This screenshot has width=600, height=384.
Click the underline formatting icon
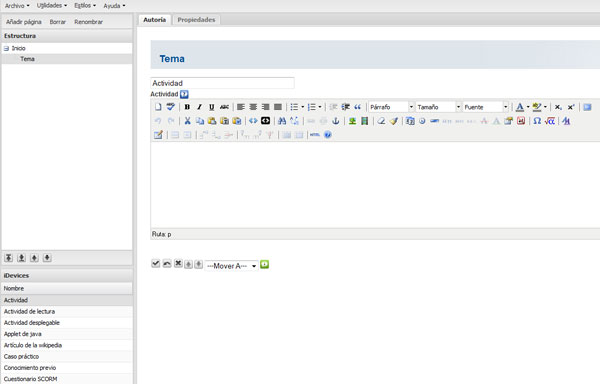tap(212, 107)
